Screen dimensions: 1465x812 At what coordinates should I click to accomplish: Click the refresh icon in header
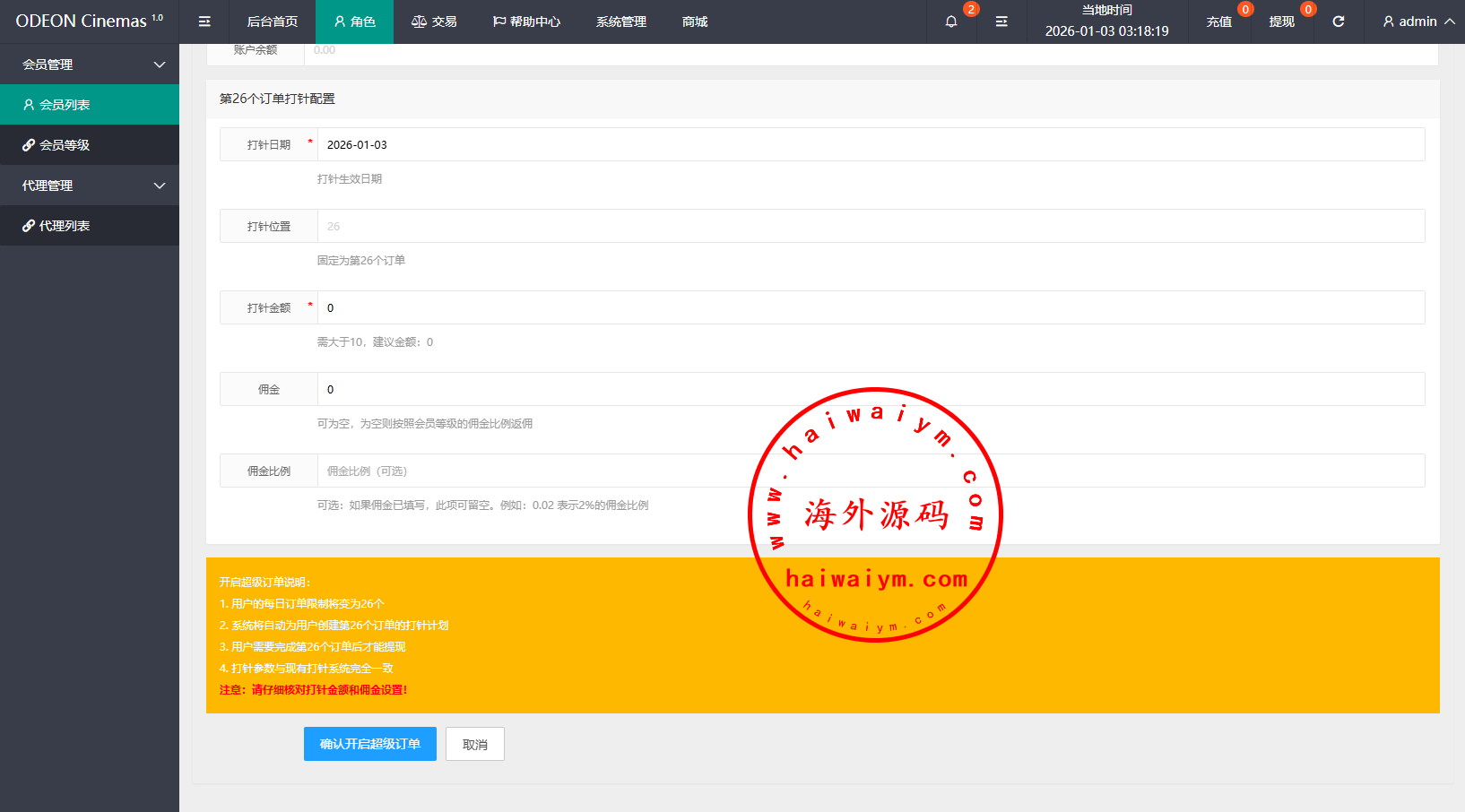(1338, 22)
